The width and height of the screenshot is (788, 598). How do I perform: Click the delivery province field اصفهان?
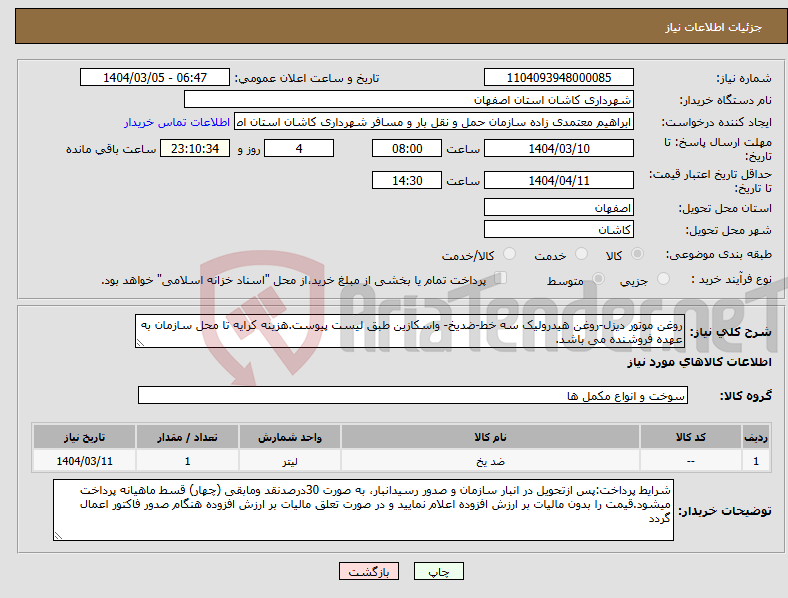pos(559,208)
